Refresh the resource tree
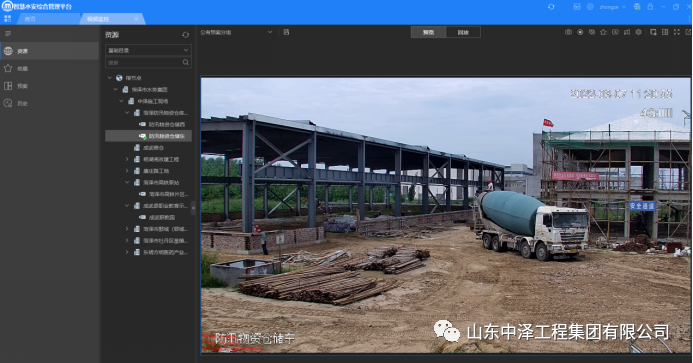 [x=186, y=34]
